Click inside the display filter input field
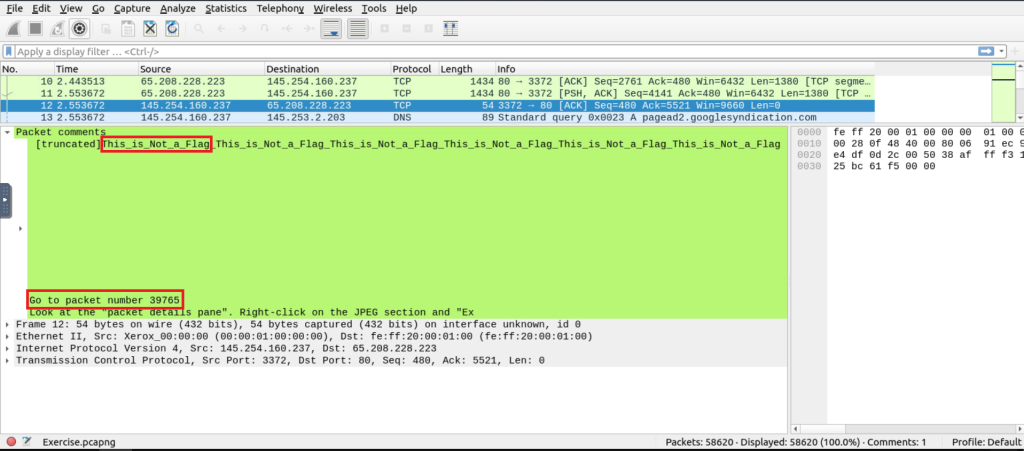 coord(400,51)
